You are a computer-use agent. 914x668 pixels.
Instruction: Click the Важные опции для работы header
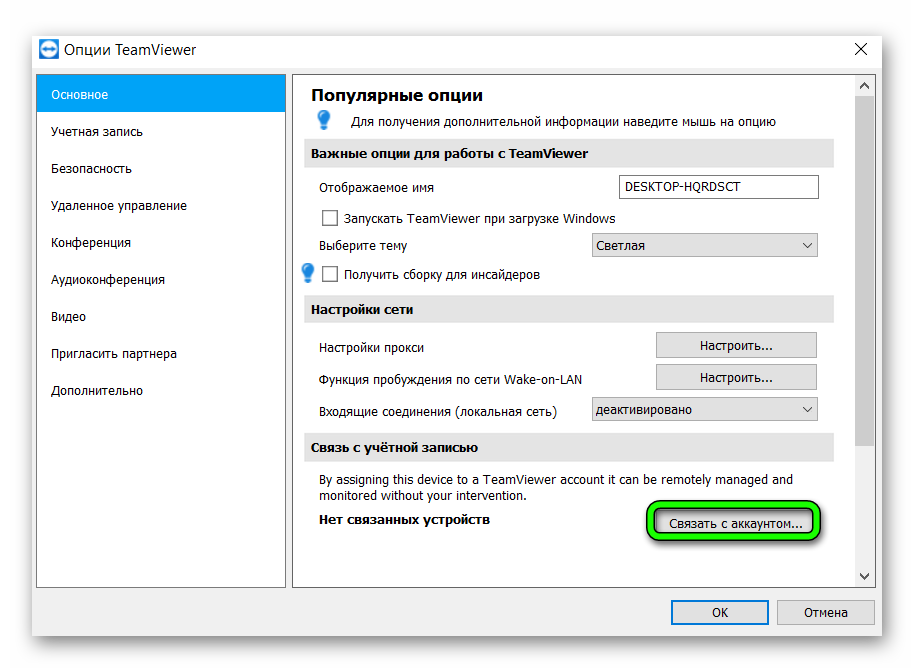tap(569, 153)
